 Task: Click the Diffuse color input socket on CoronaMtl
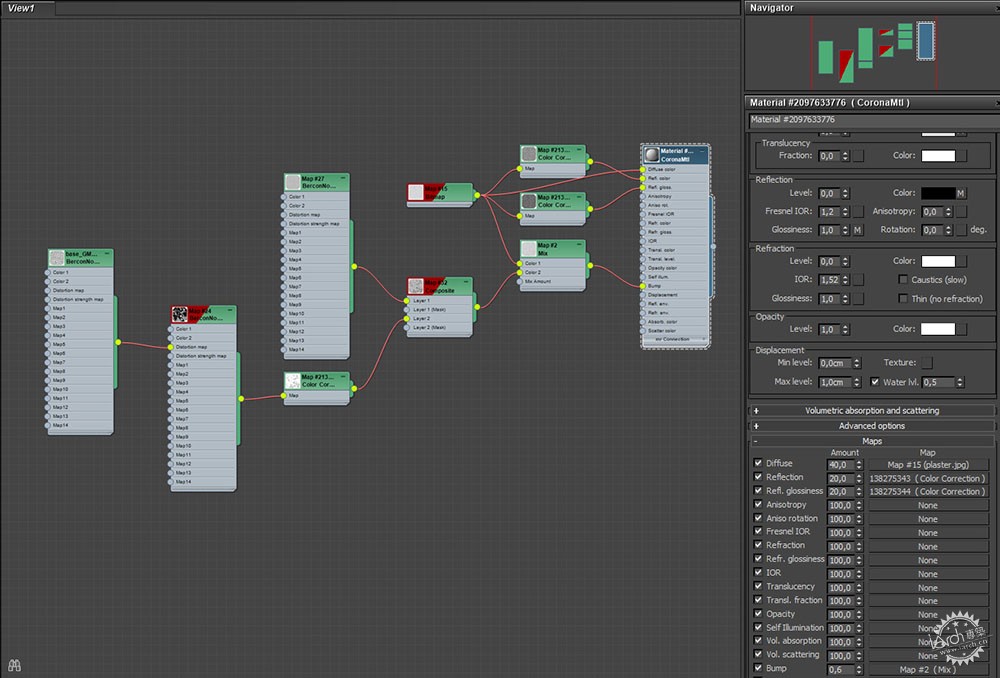pyautogui.click(x=643, y=170)
